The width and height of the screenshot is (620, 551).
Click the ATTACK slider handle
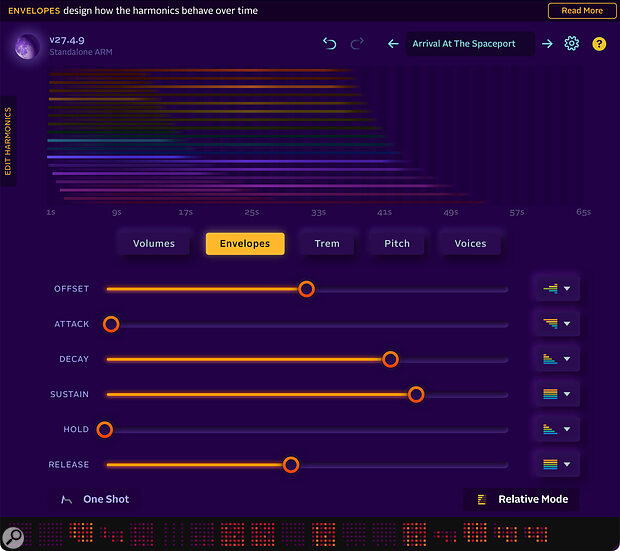[x=111, y=324]
